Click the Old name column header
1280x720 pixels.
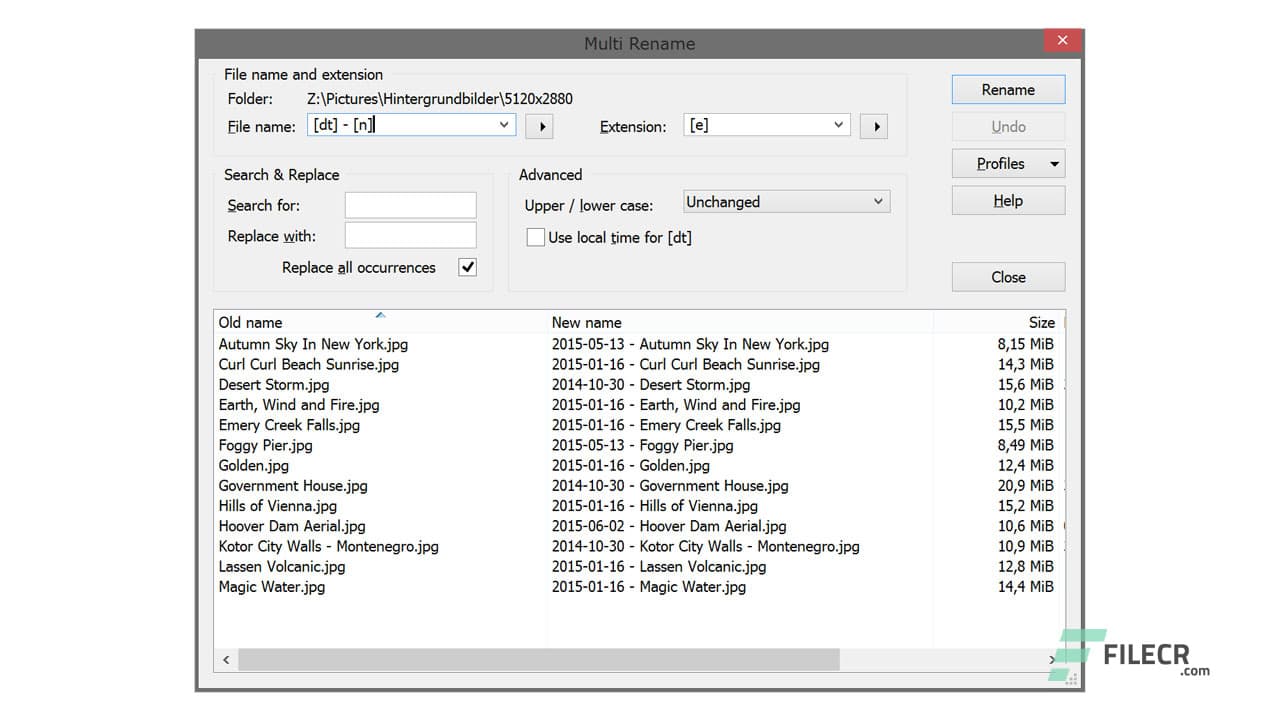pos(249,322)
